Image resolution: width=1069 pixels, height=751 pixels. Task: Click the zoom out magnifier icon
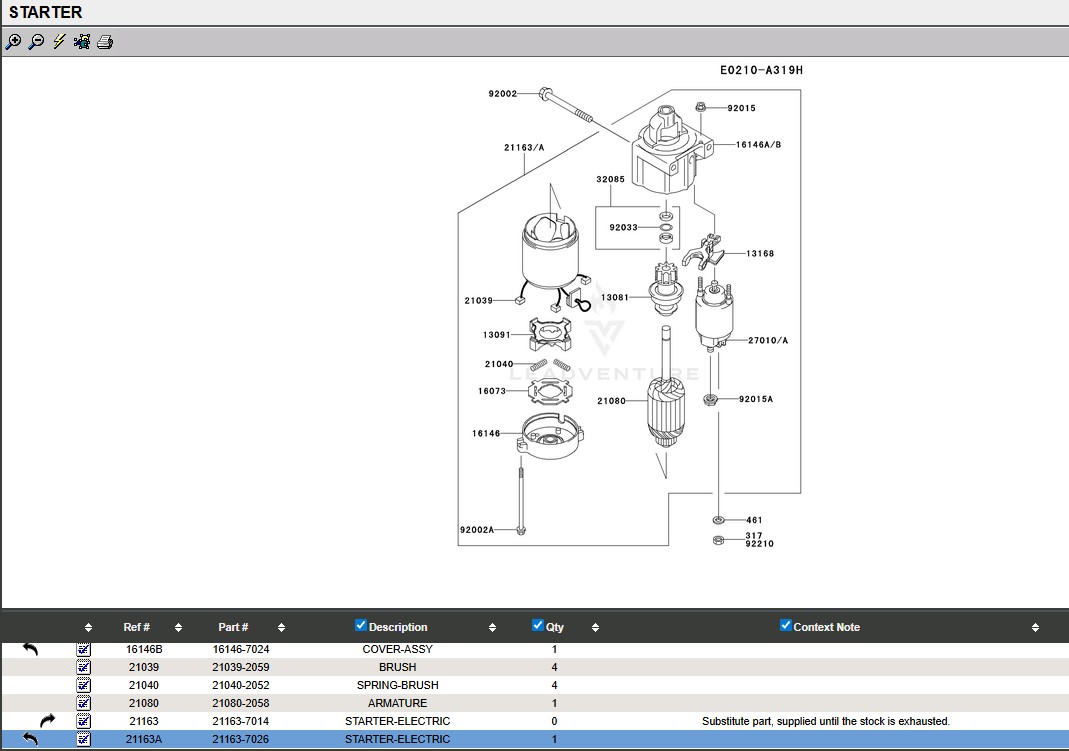36,42
